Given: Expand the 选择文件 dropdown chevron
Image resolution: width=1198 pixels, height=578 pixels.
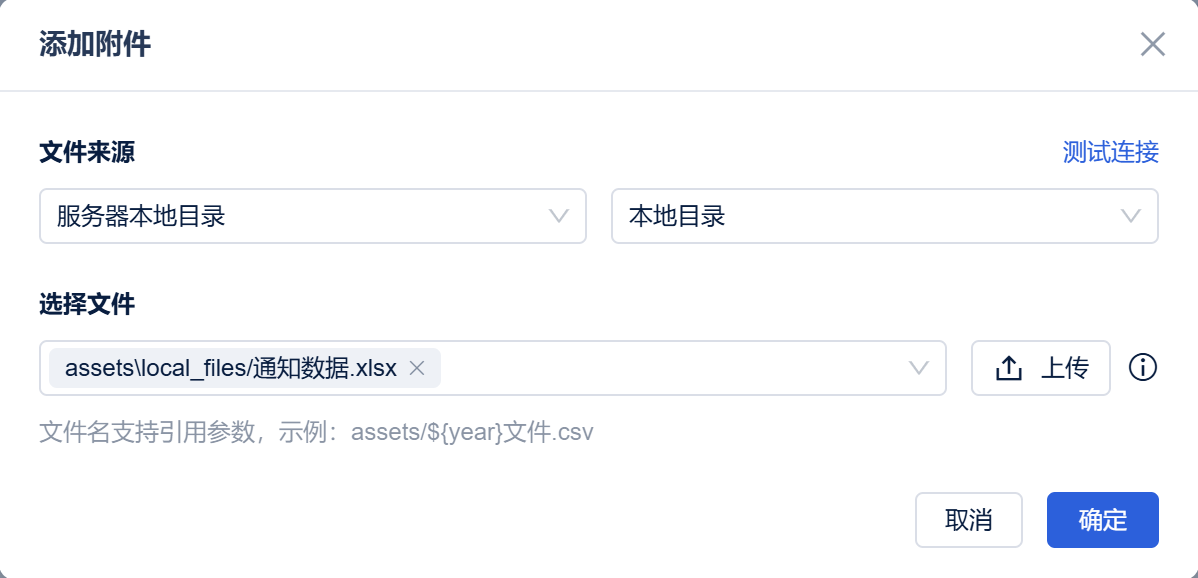Looking at the screenshot, I should (918, 368).
